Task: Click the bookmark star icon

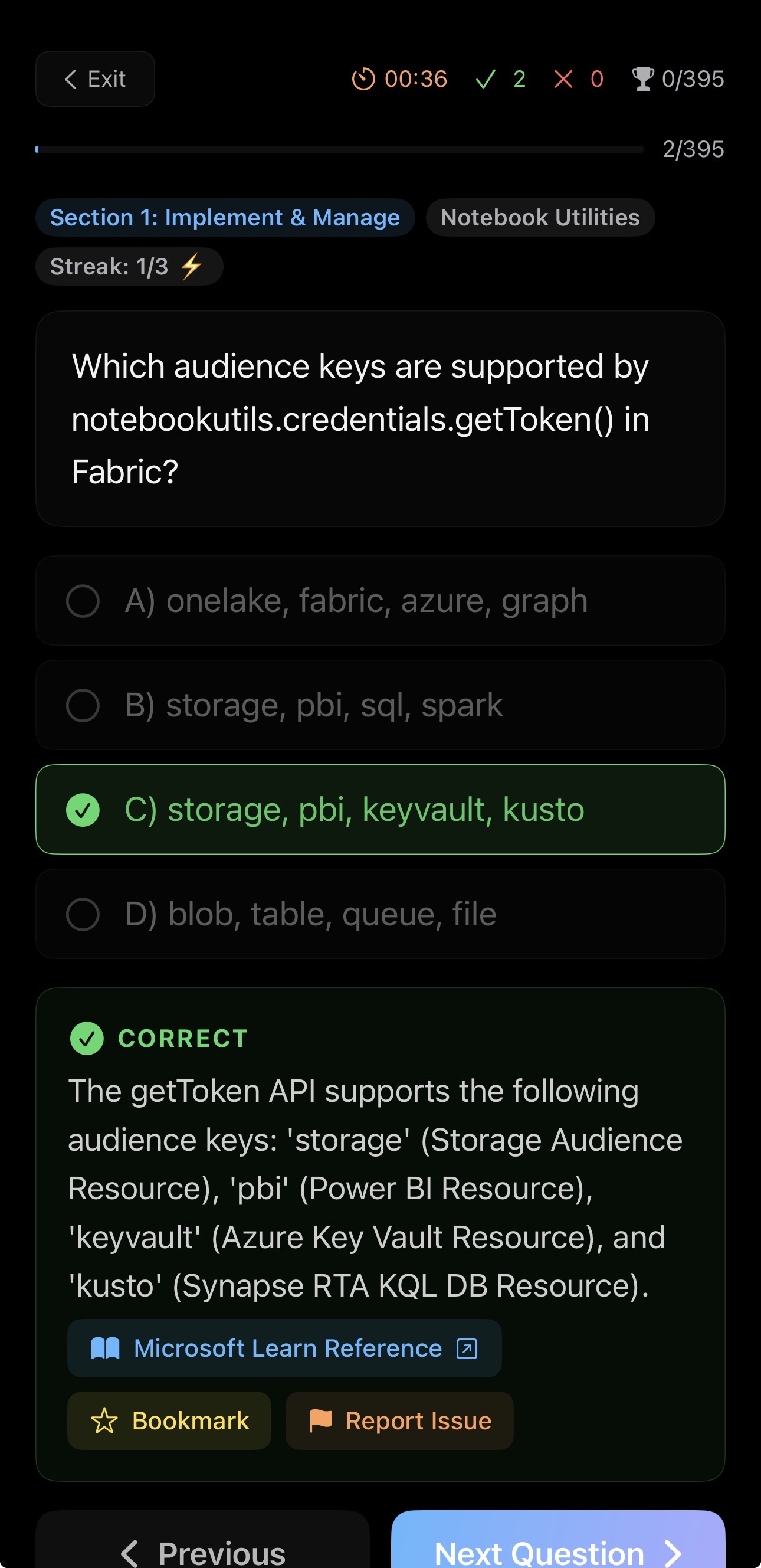Action: click(104, 1421)
